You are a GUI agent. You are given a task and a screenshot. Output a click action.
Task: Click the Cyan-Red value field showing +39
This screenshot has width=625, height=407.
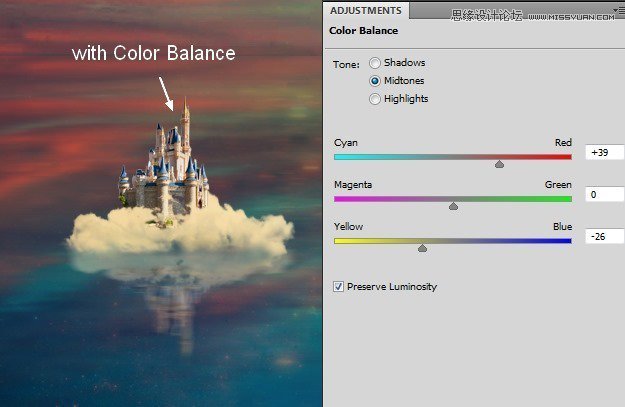tap(604, 153)
